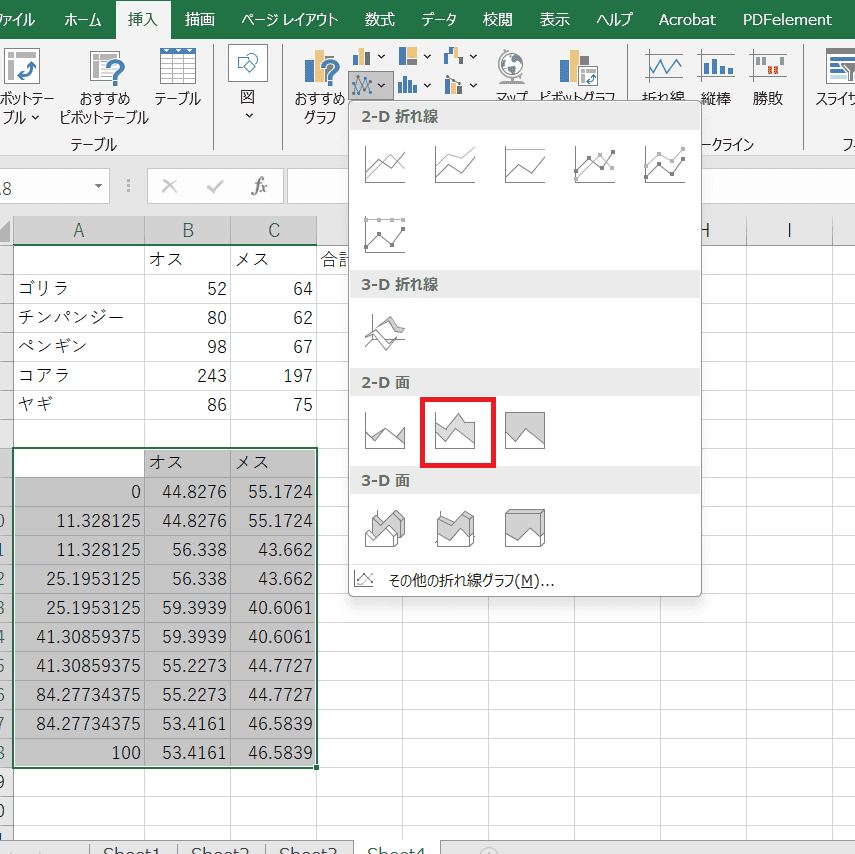Select column C header

click(274, 230)
